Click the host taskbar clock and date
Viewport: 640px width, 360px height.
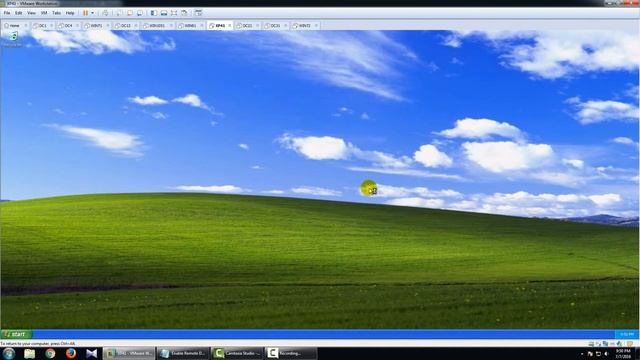[x=623, y=354]
